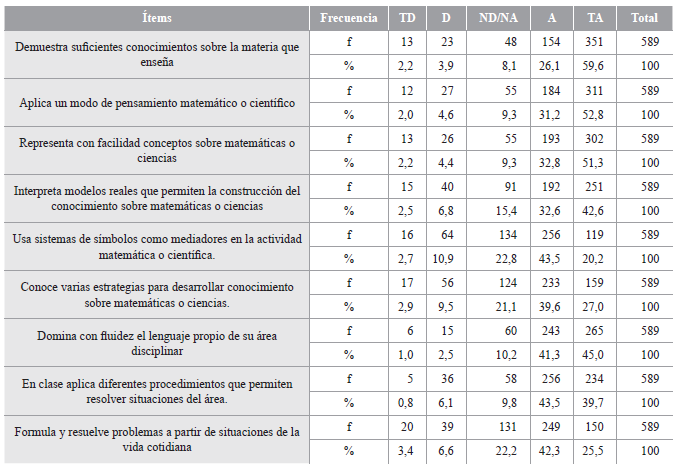Select the Frecuencia column header
This screenshot has width=678, height=464.
348,17
